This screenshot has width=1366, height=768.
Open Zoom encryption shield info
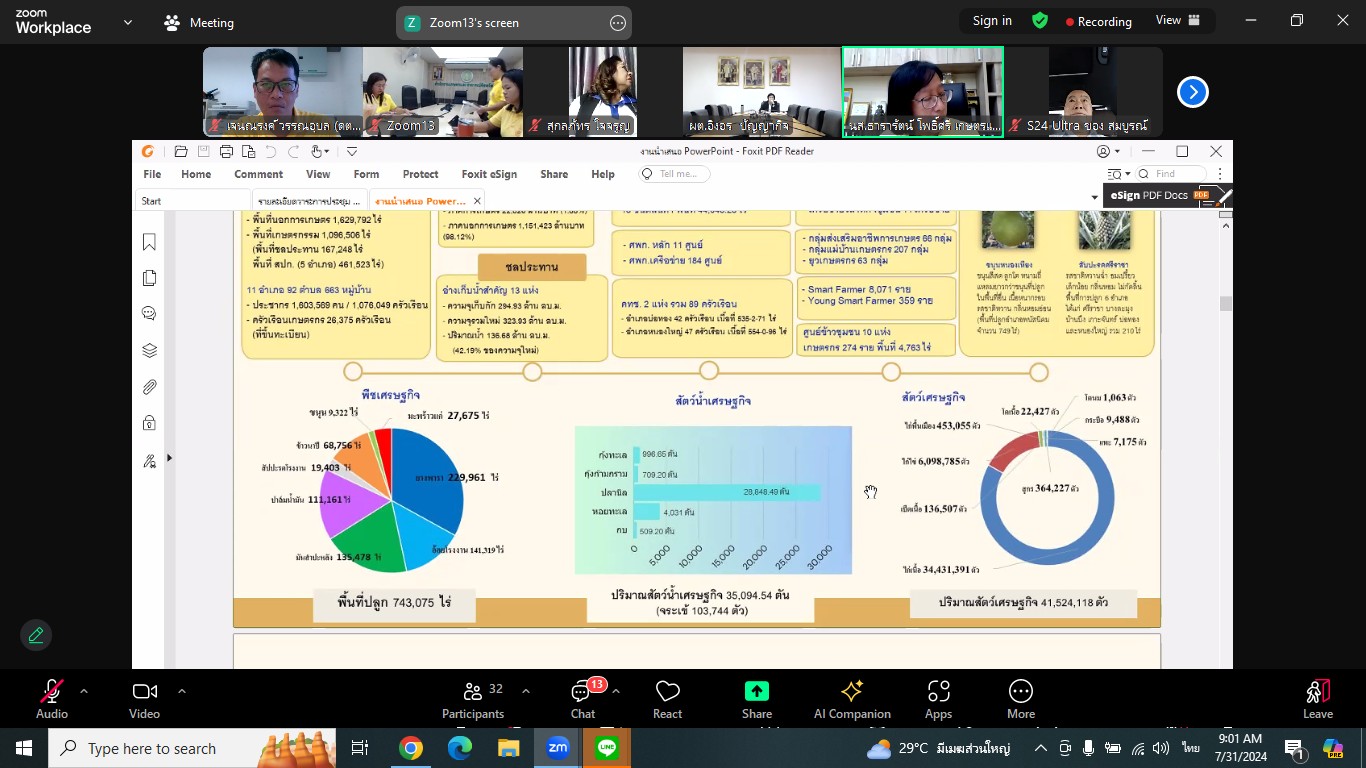click(x=1040, y=21)
